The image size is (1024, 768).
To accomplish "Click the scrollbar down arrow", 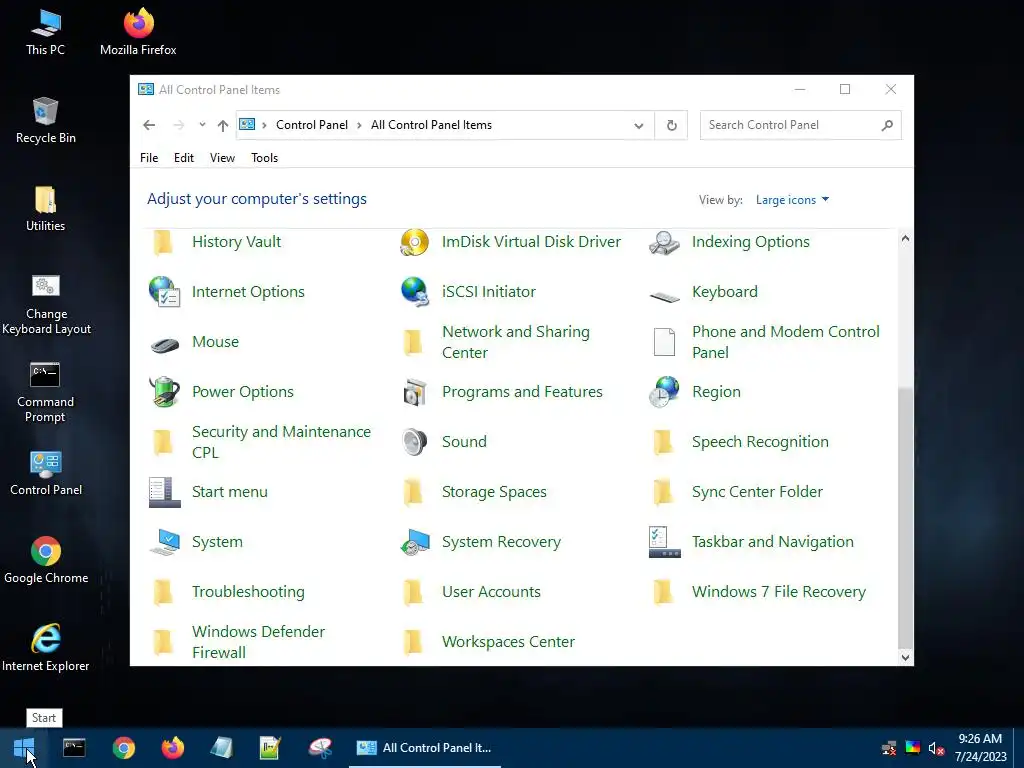I will pyautogui.click(x=905, y=658).
